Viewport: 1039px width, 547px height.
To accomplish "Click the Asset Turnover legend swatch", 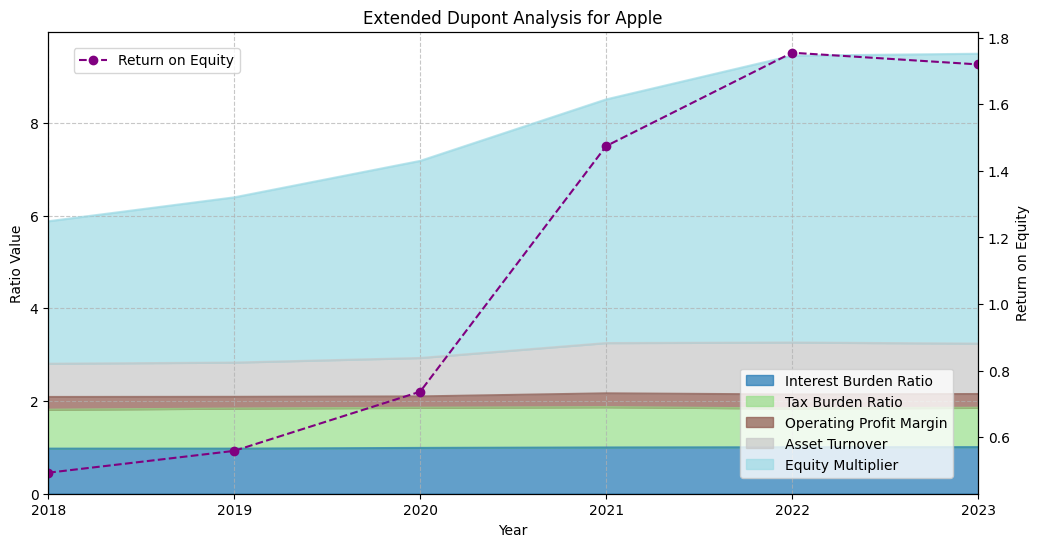I will 762,444.
